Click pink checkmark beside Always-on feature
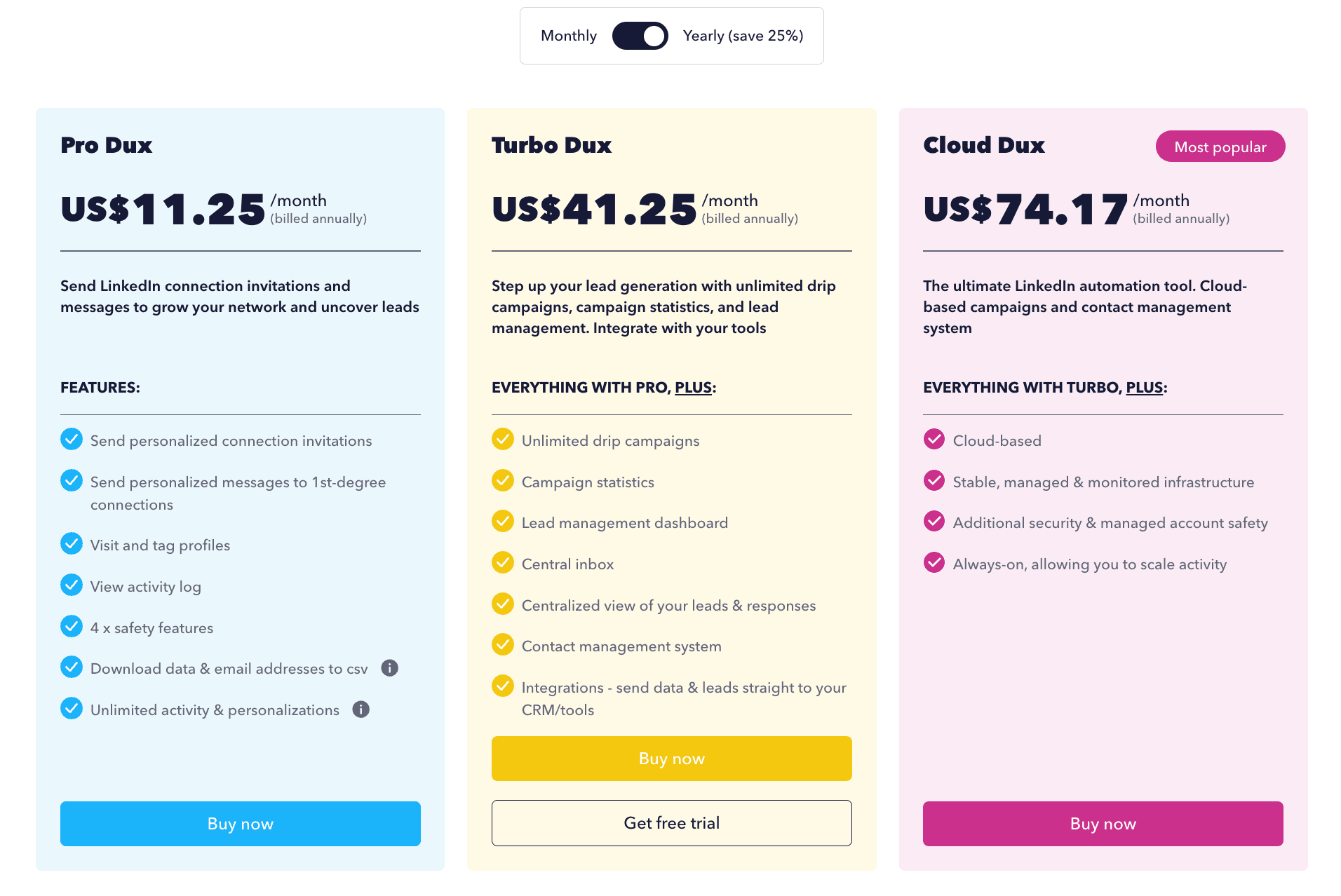 tap(934, 563)
